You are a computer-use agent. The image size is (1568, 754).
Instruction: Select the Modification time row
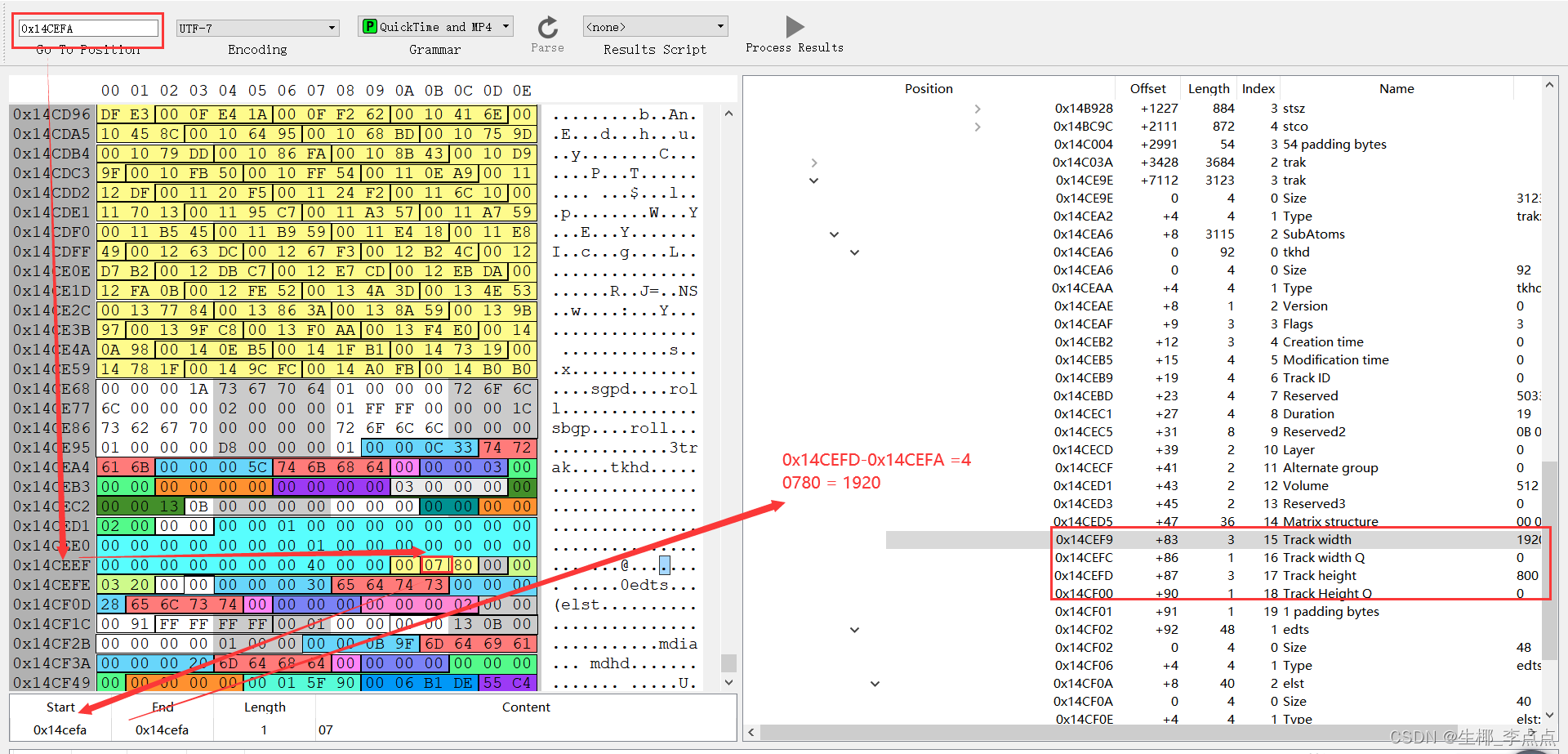point(1214,360)
